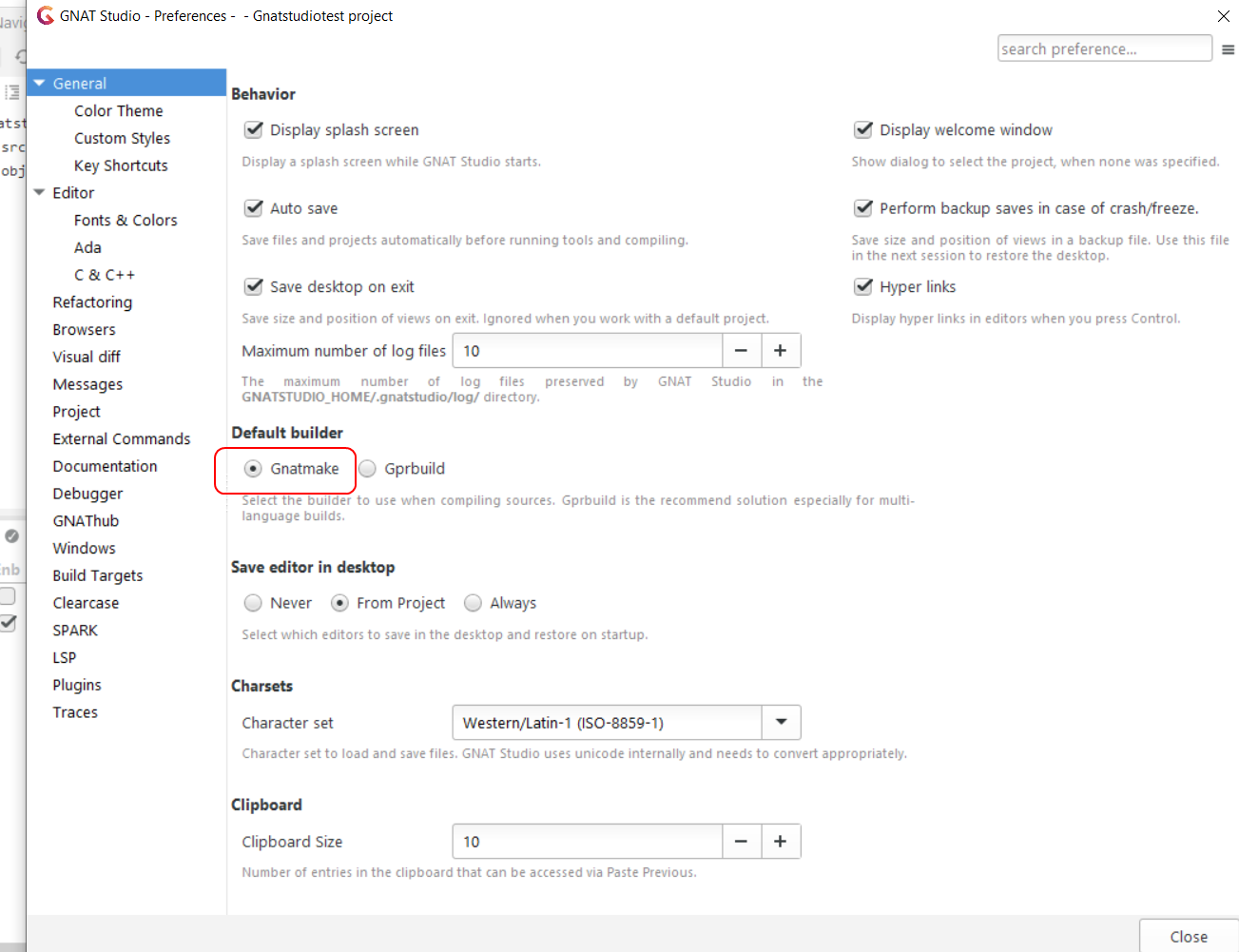Choose From Project for save editor
Image resolution: width=1239 pixels, height=952 pixels.
(339, 603)
